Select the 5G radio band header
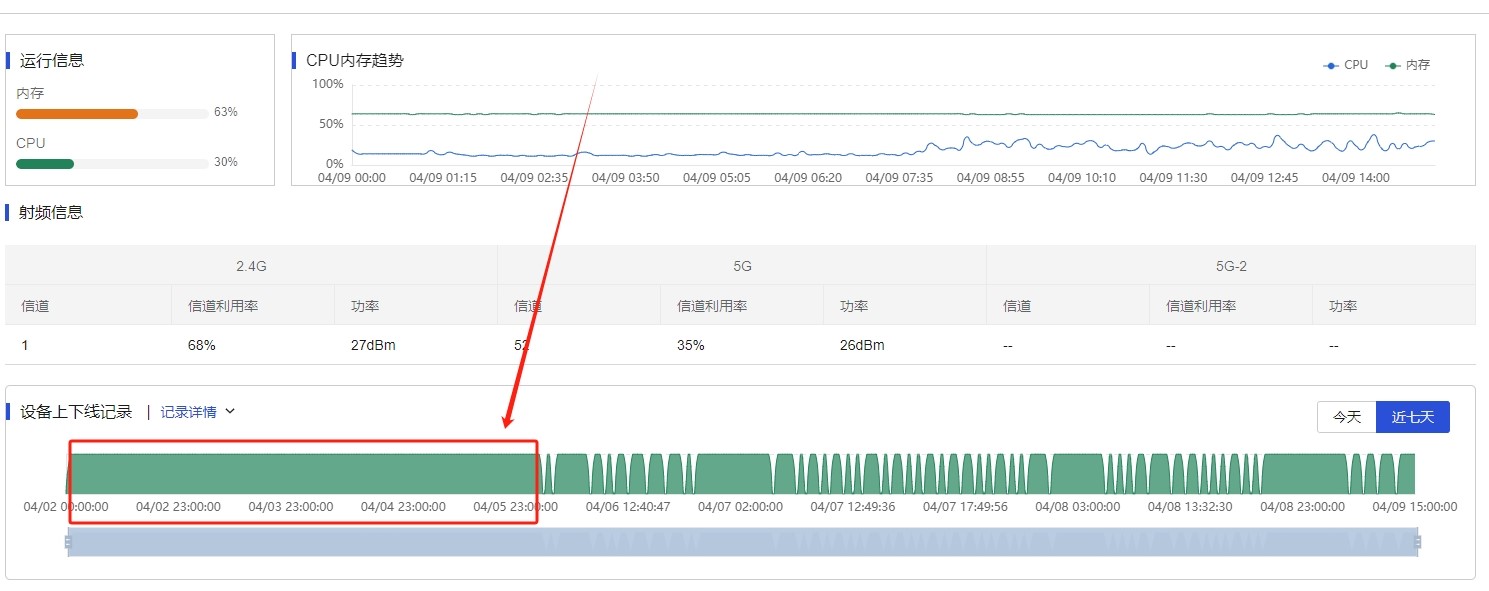 click(741, 267)
